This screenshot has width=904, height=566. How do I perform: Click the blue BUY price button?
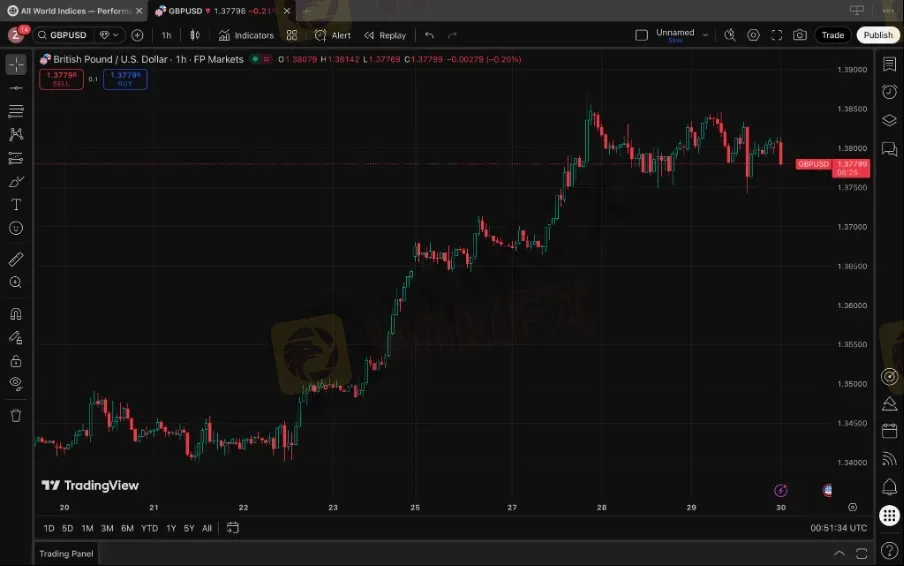click(x=125, y=79)
